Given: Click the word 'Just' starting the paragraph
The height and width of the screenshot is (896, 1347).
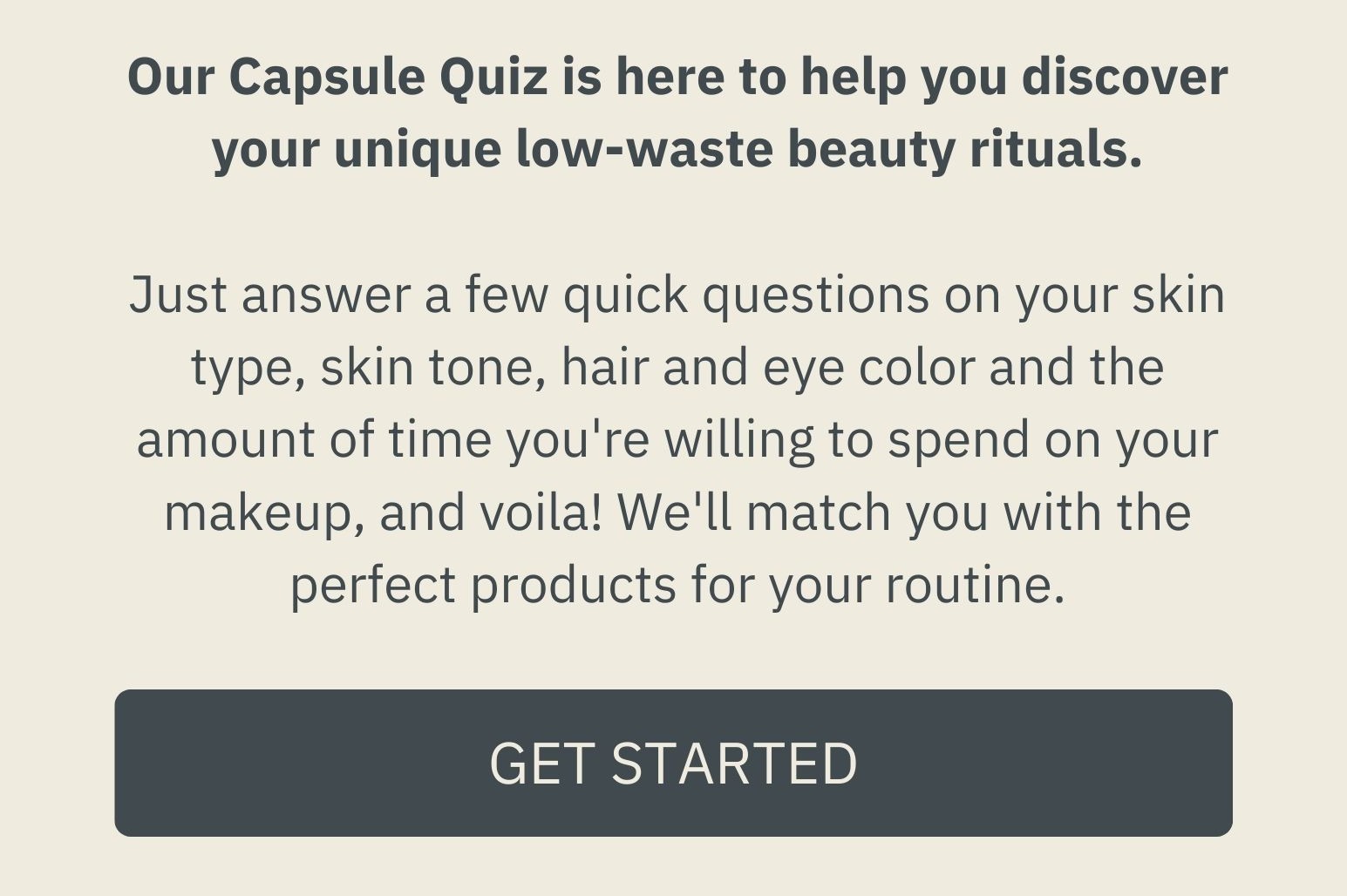Looking at the screenshot, I should coord(178,295).
